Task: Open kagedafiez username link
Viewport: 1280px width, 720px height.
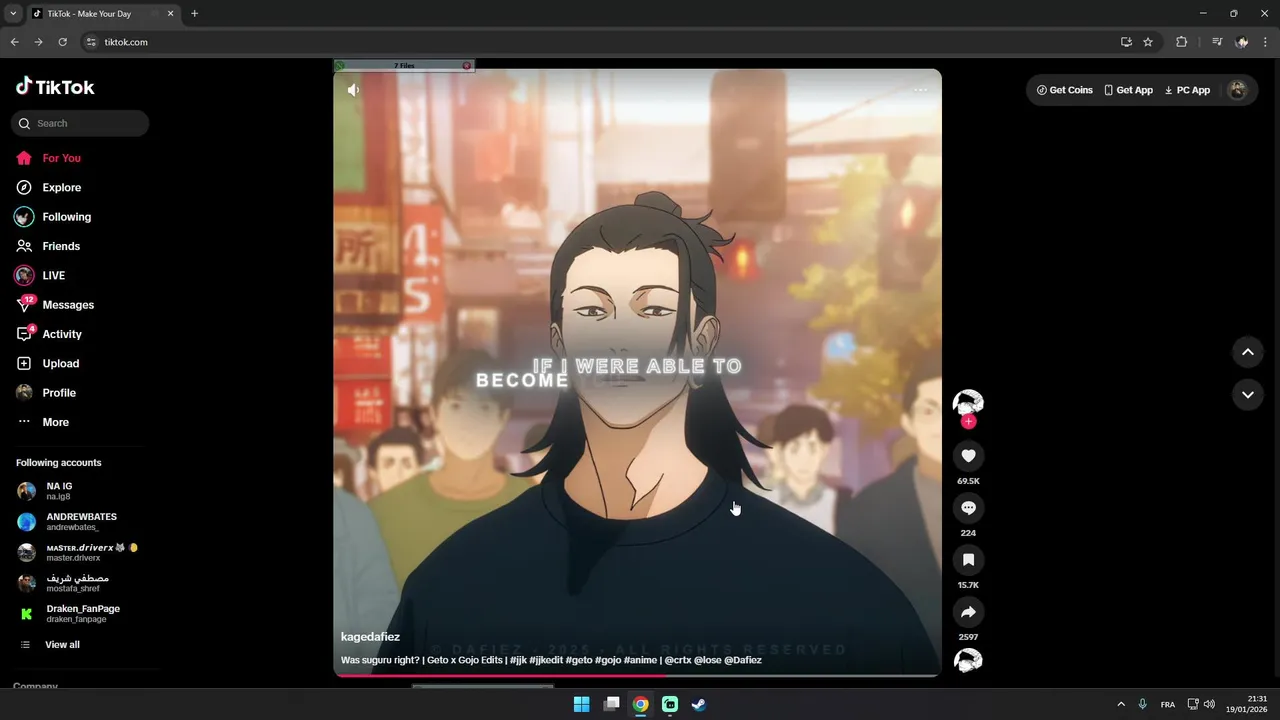Action: (x=370, y=637)
